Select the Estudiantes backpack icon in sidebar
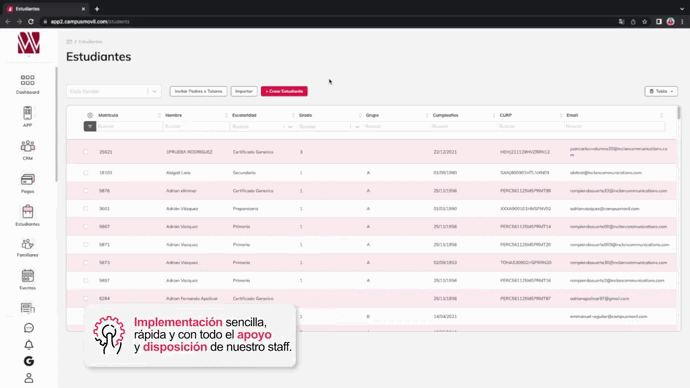690x388 pixels. (27, 215)
